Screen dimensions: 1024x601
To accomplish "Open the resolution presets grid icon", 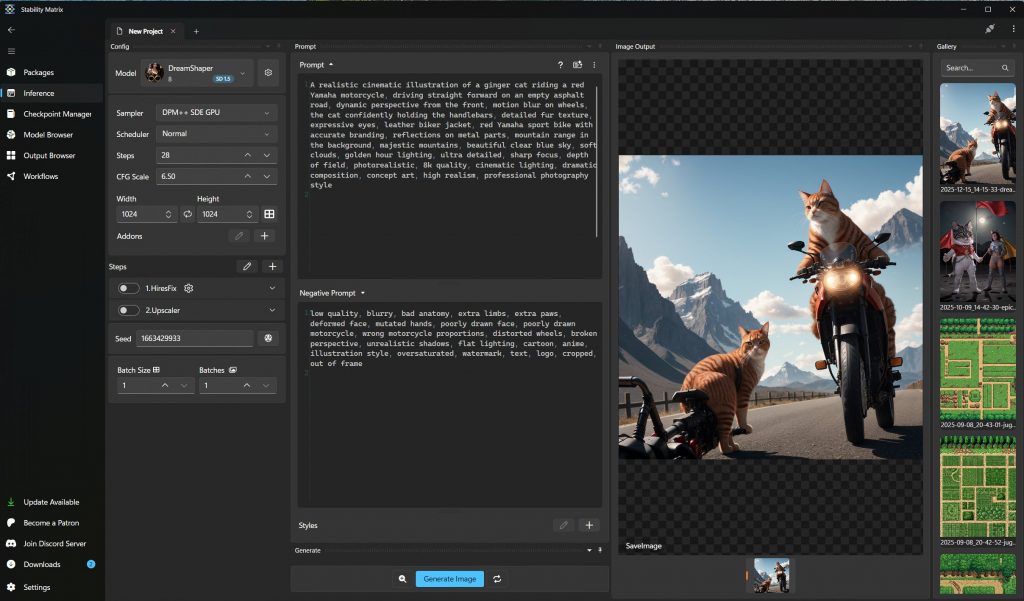I will click(x=269, y=214).
